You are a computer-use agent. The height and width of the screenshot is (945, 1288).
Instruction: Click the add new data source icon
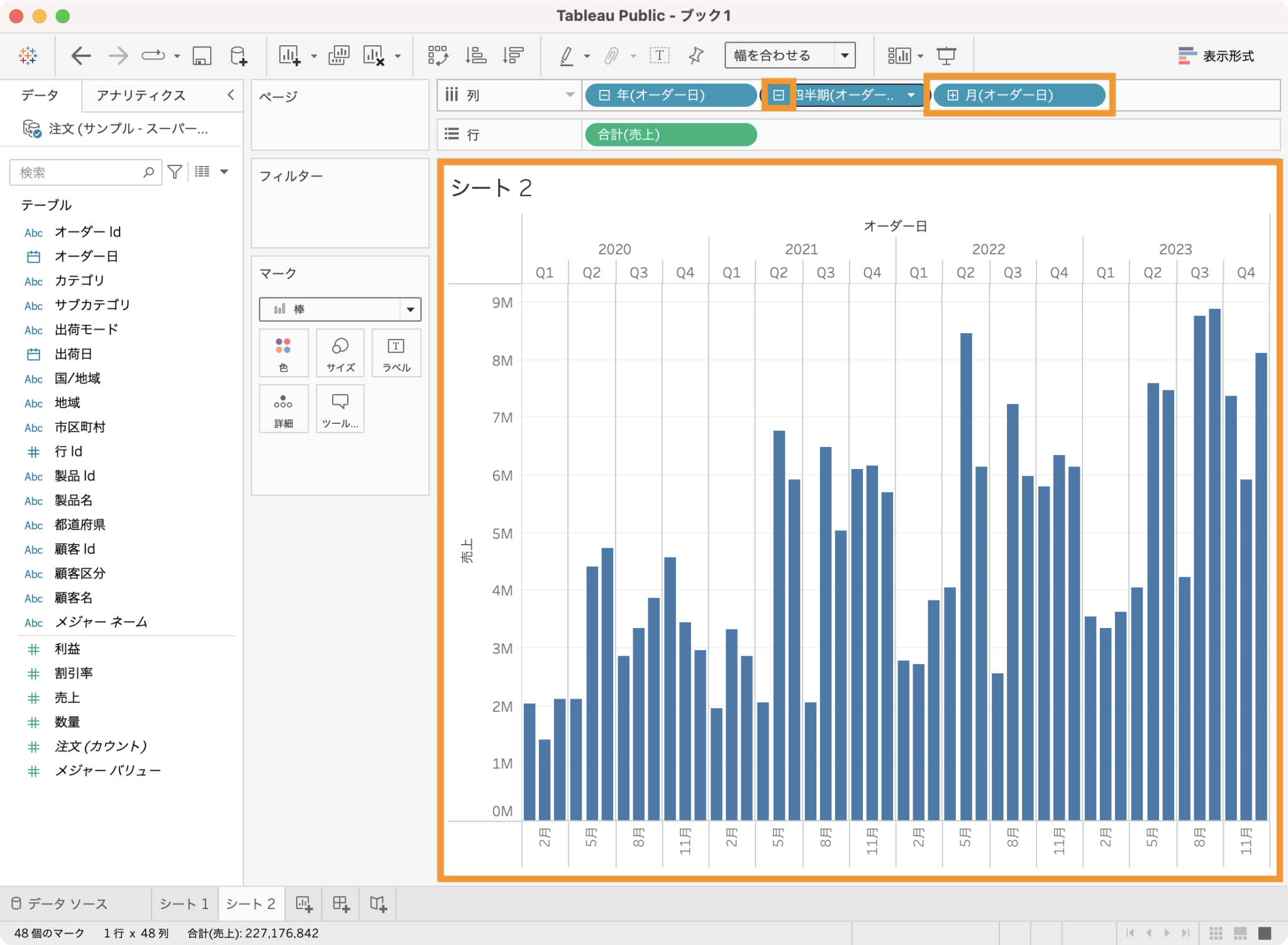pyautogui.click(x=238, y=56)
